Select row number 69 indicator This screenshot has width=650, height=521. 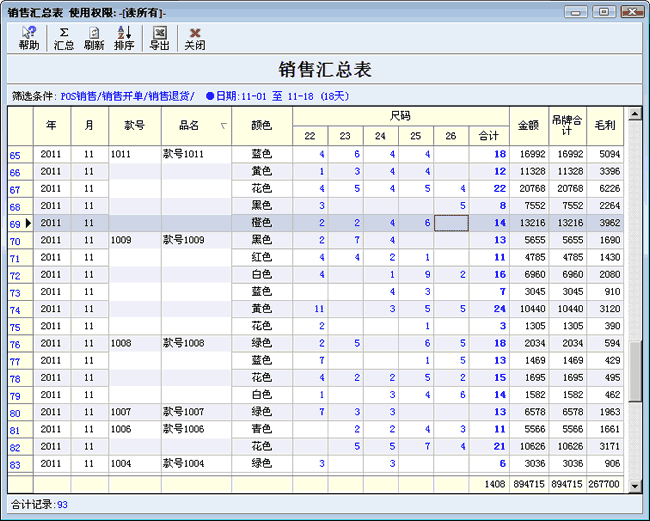(x=20, y=224)
